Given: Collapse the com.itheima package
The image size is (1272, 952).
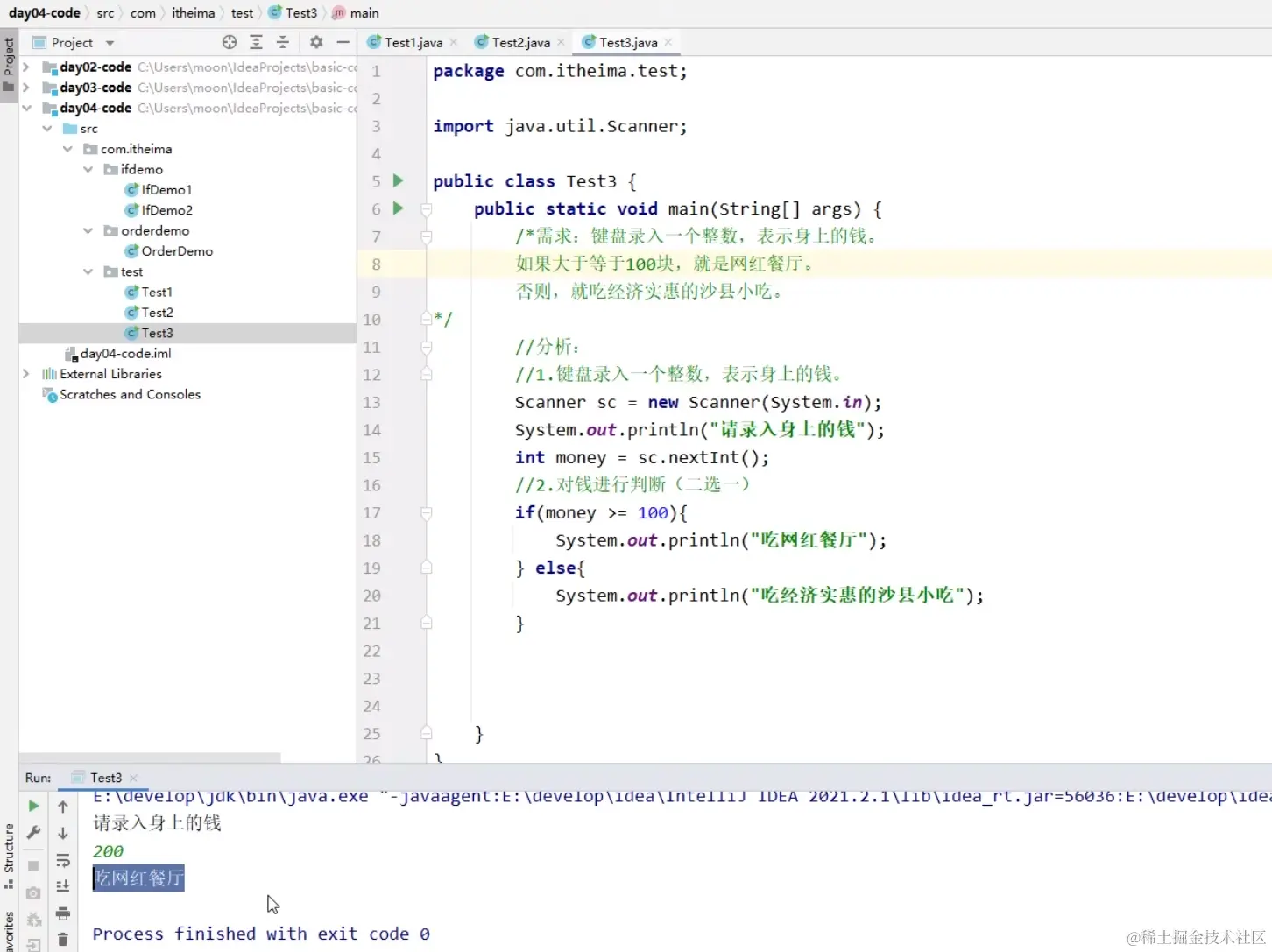Looking at the screenshot, I should tap(67, 149).
